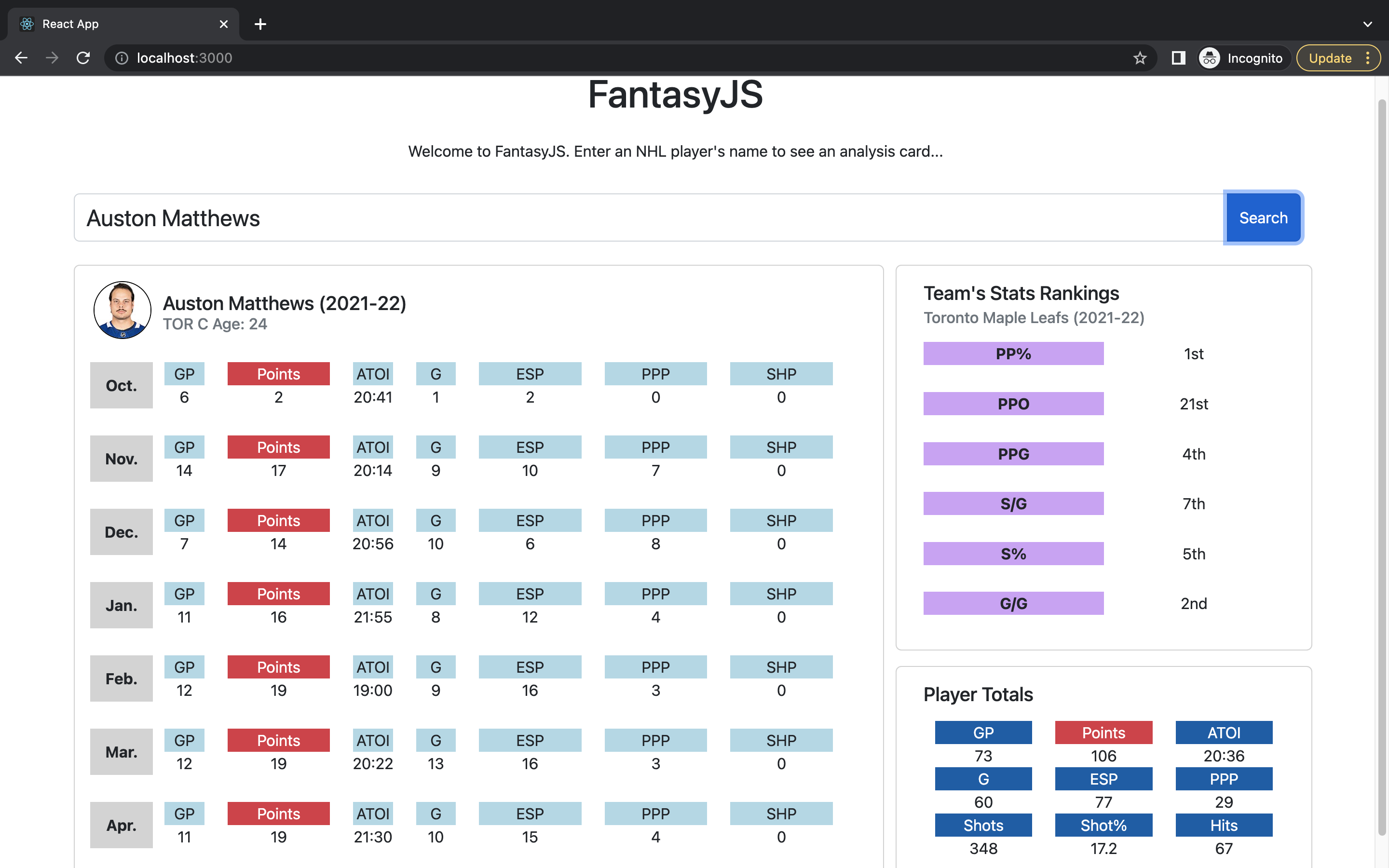The height and width of the screenshot is (868, 1389).
Task: Click the PPG ranking bar
Action: point(1013,453)
